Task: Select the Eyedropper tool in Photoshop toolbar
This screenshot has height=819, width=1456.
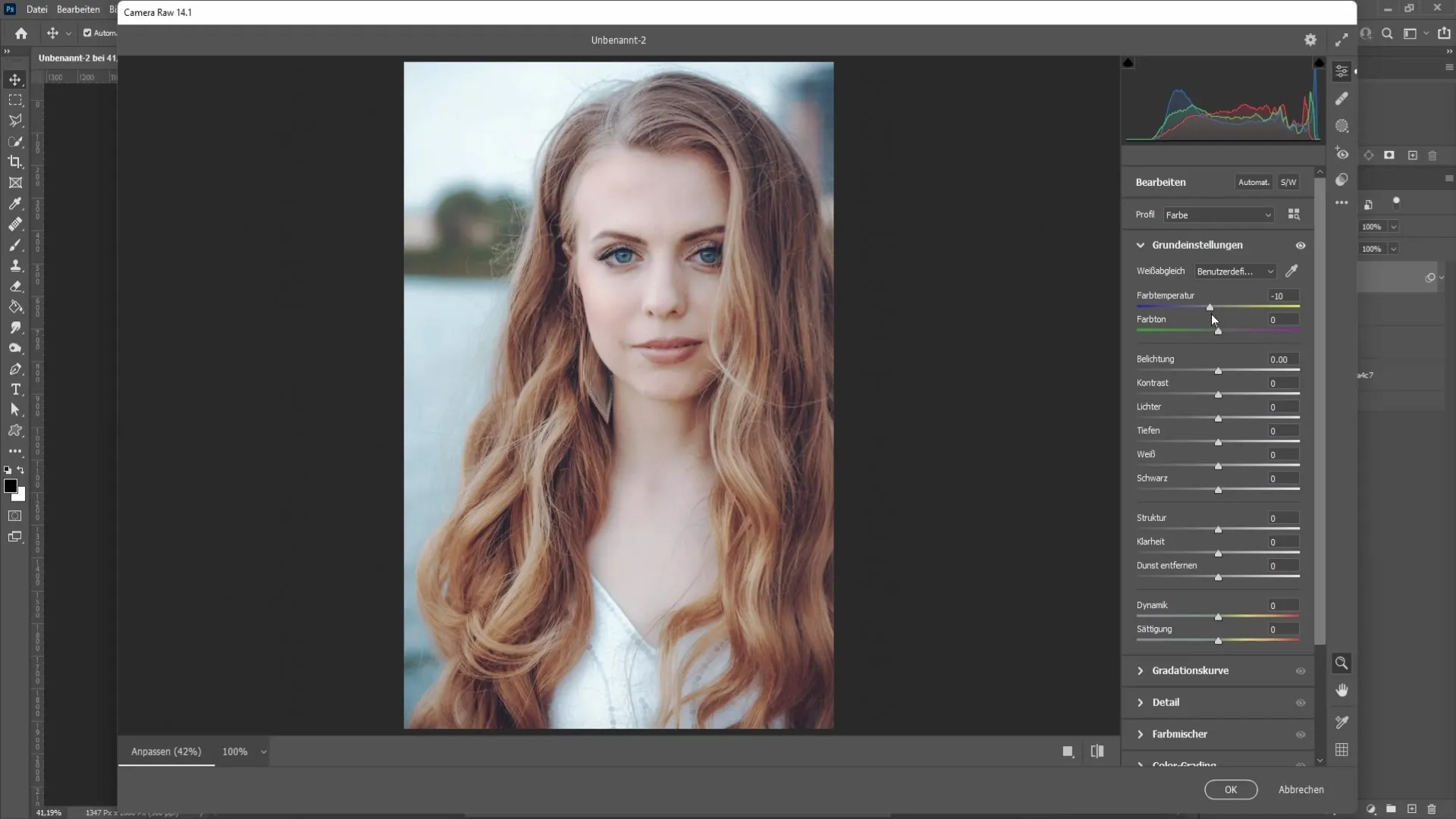Action: pos(15,203)
